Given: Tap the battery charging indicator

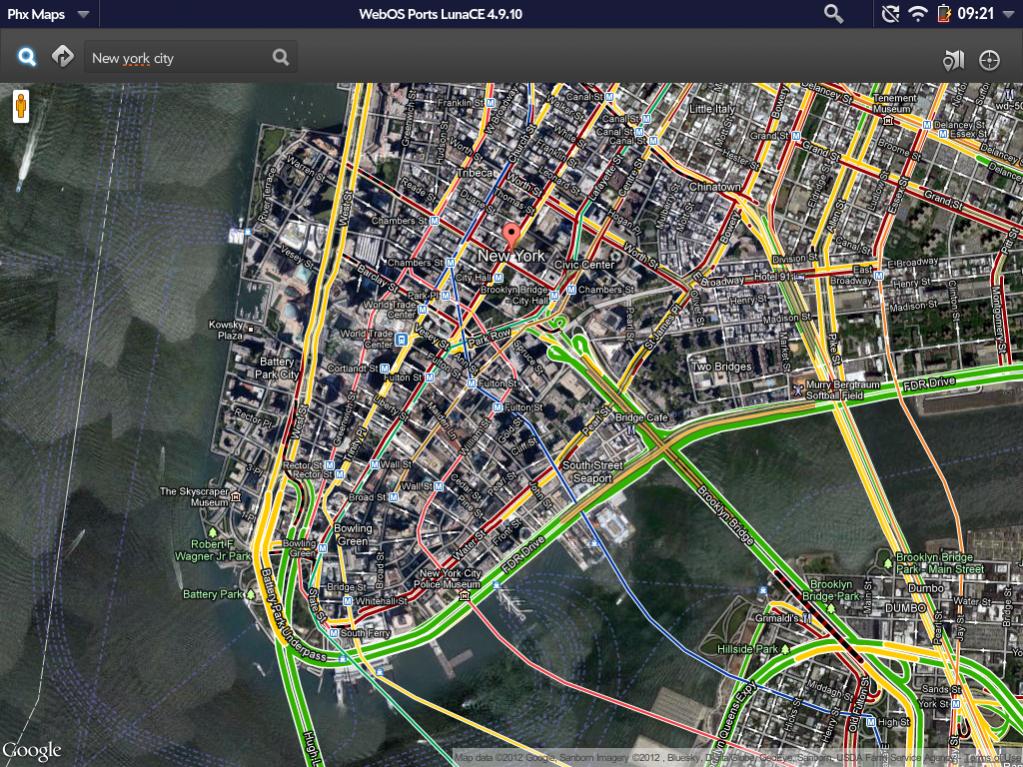Looking at the screenshot, I should (x=943, y=14).
